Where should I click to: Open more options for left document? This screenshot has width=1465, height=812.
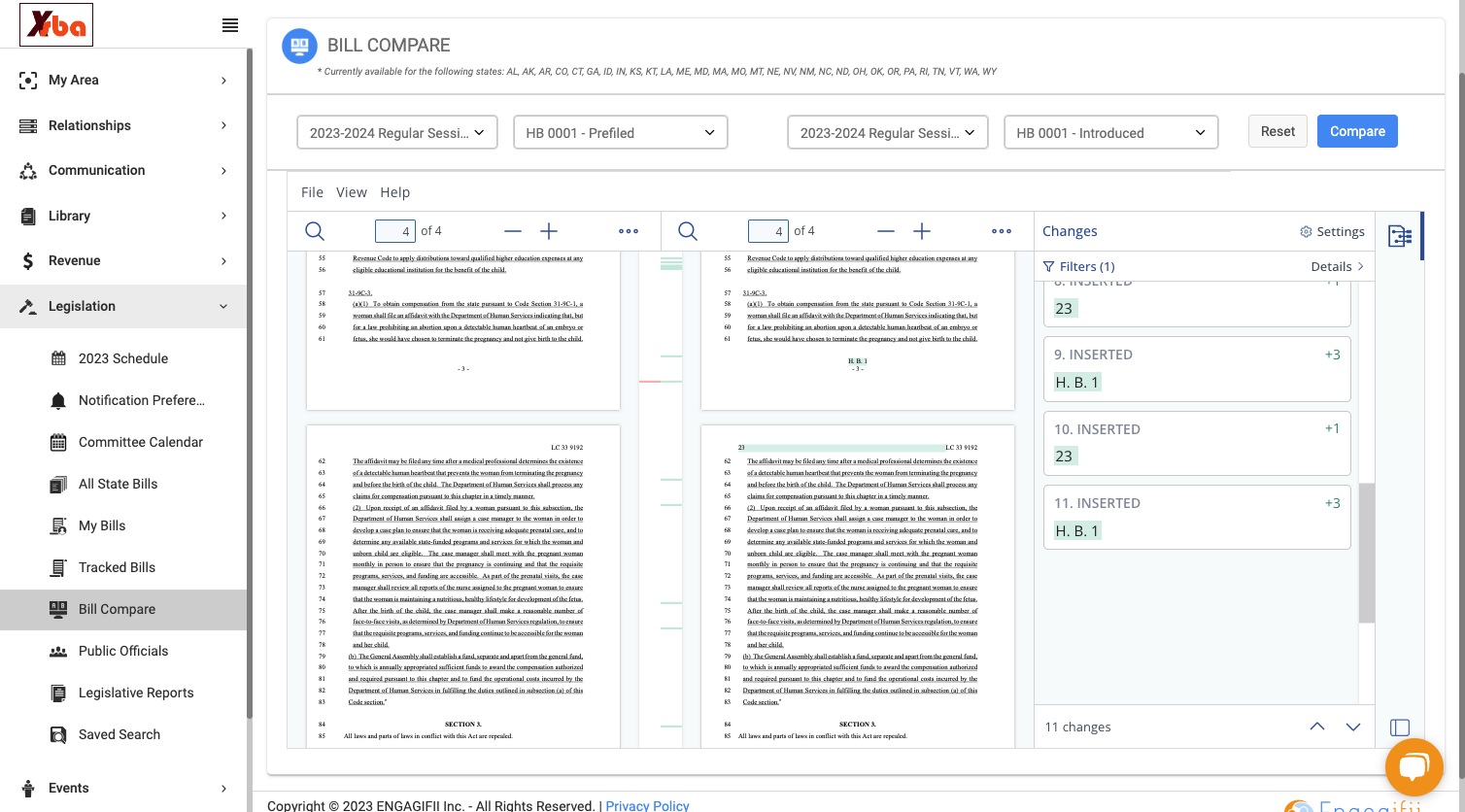coord(629,231)
